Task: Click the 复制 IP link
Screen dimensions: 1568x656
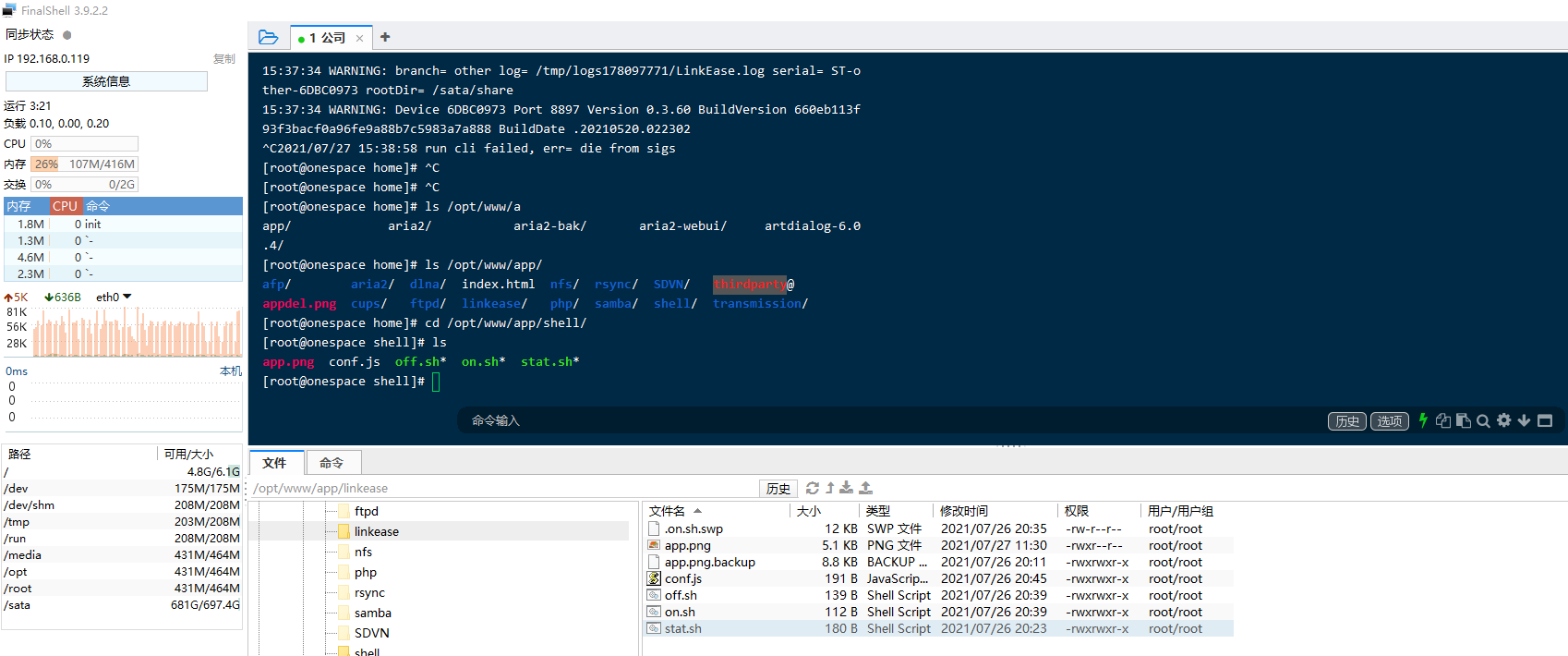Action: (x=224, y=58)
